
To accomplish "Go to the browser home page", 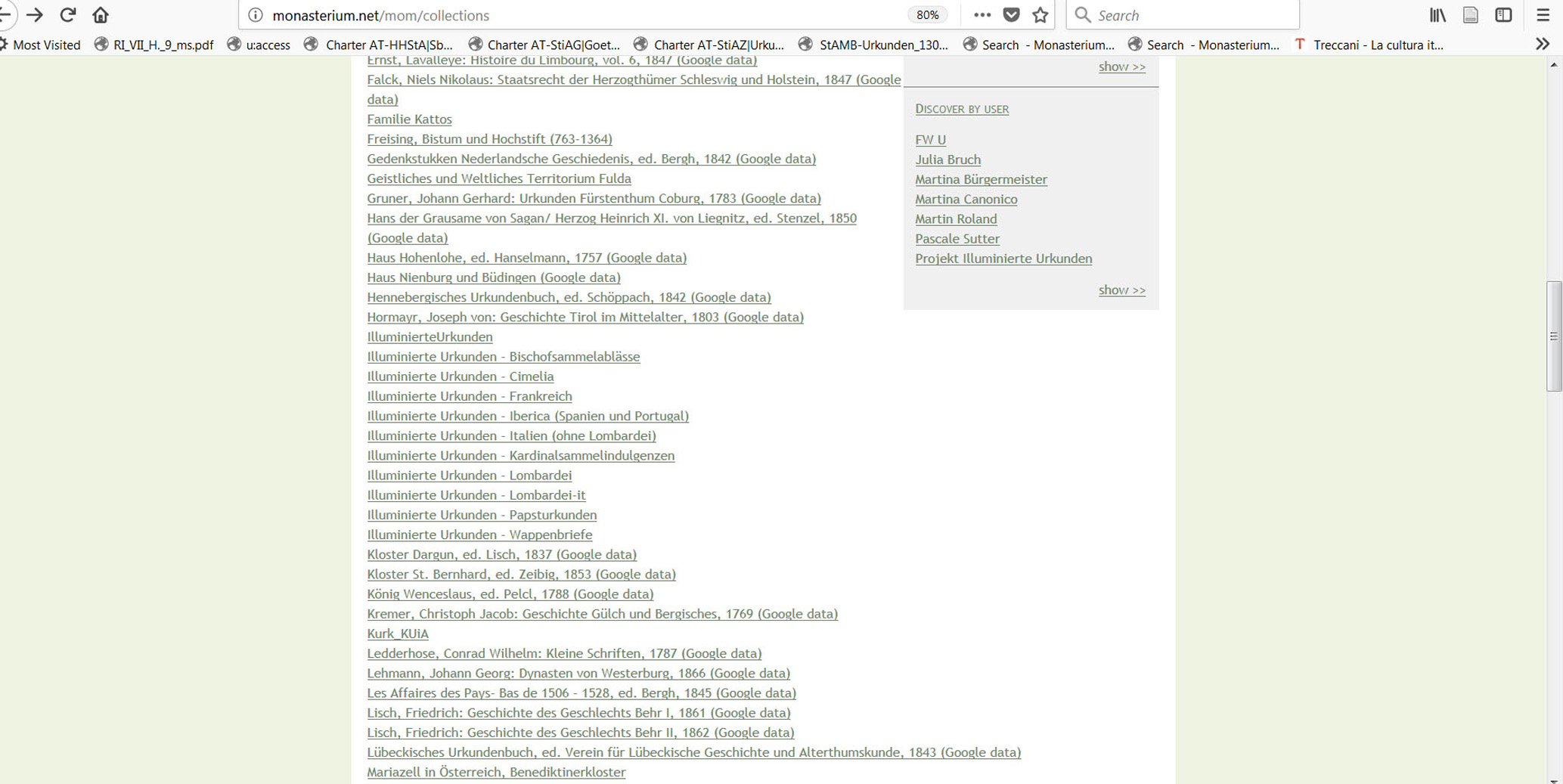I will click(101, 15).
